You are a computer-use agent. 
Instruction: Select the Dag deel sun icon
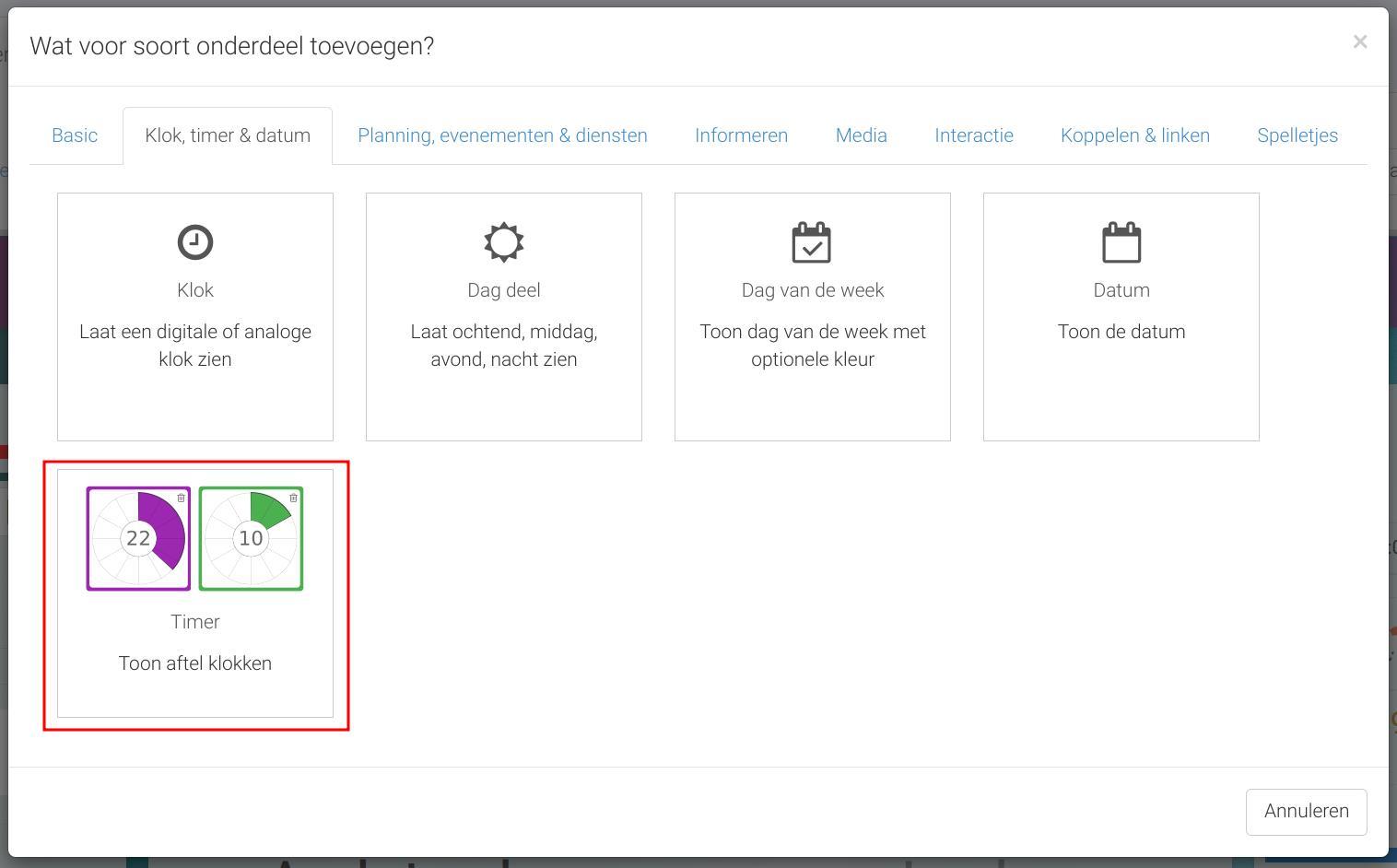coord(504,242)
